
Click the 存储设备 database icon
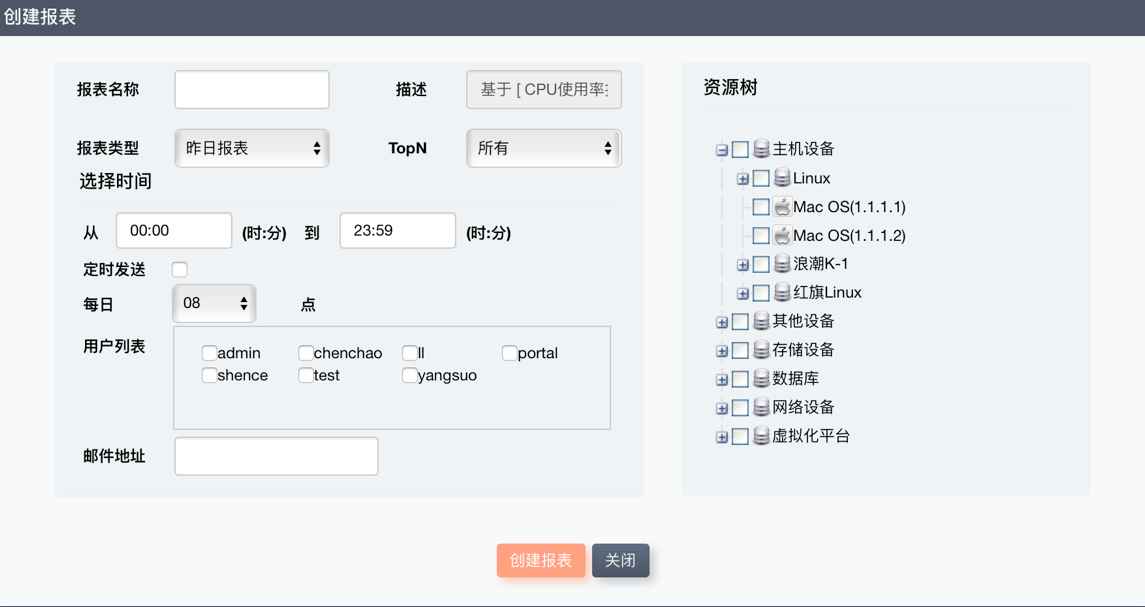(761, 350)
